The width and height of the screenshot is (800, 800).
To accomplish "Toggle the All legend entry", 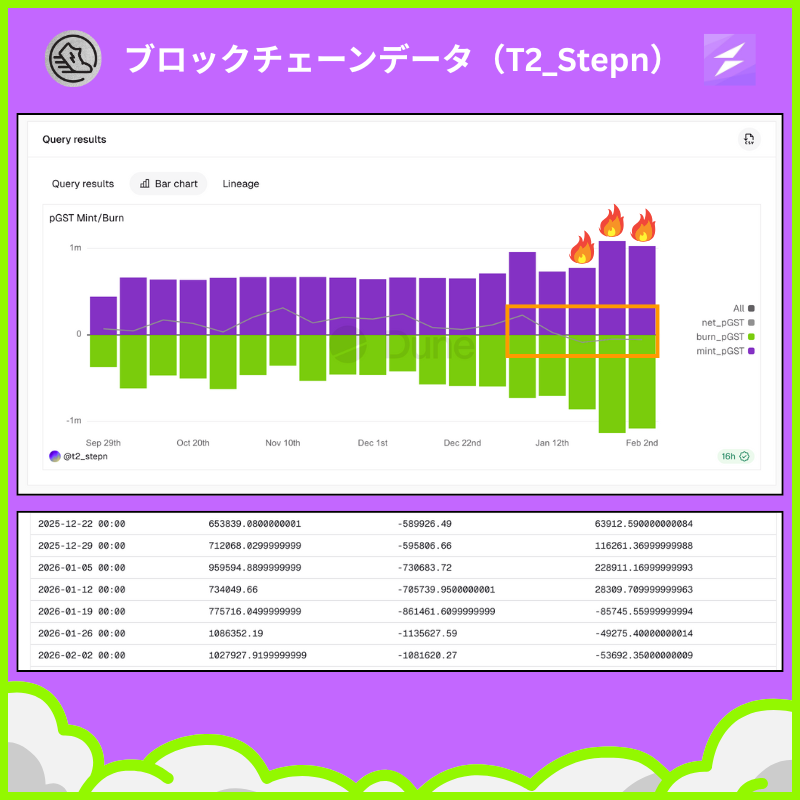I will coord(743,308).
